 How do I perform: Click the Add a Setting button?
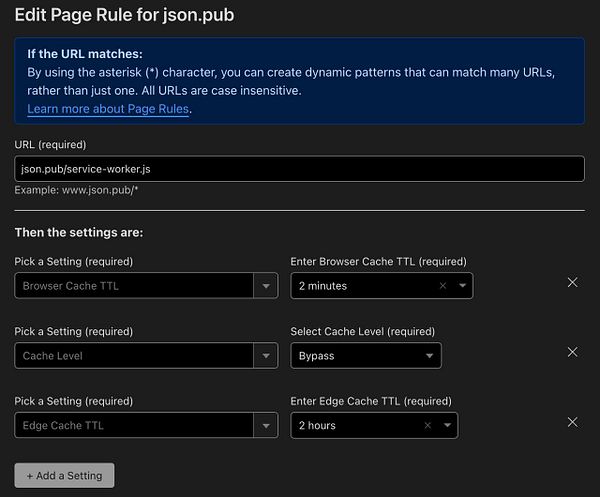point(64,476)
